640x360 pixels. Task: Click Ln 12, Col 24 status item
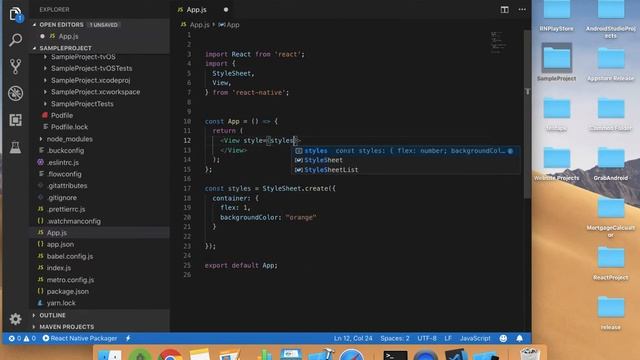[x=353, y=338]
